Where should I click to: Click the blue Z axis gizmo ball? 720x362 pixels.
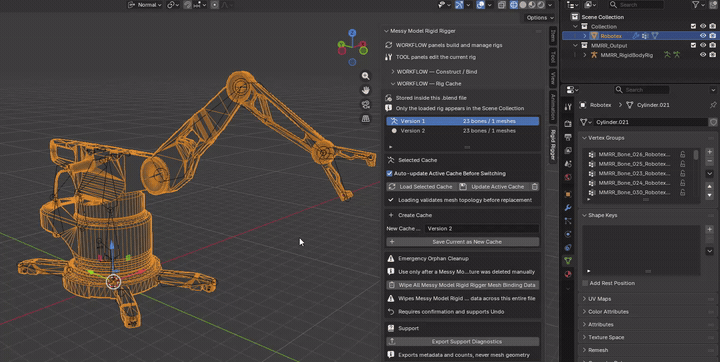pos(352,33)
